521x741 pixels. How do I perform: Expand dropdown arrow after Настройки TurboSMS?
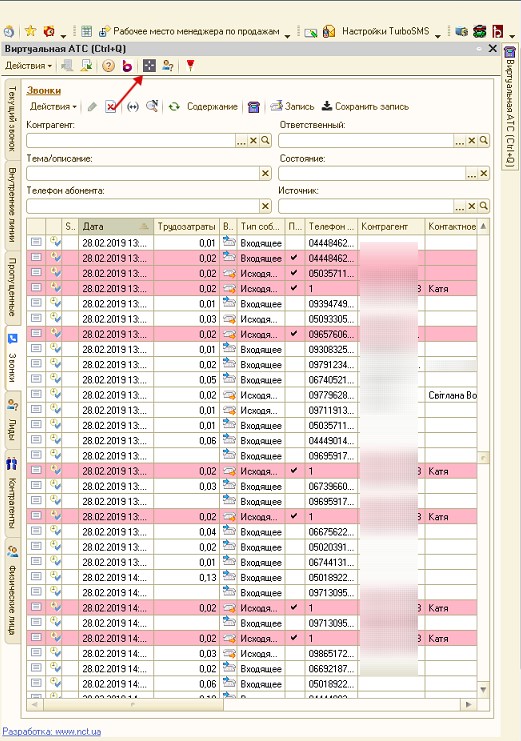[438, 35]
